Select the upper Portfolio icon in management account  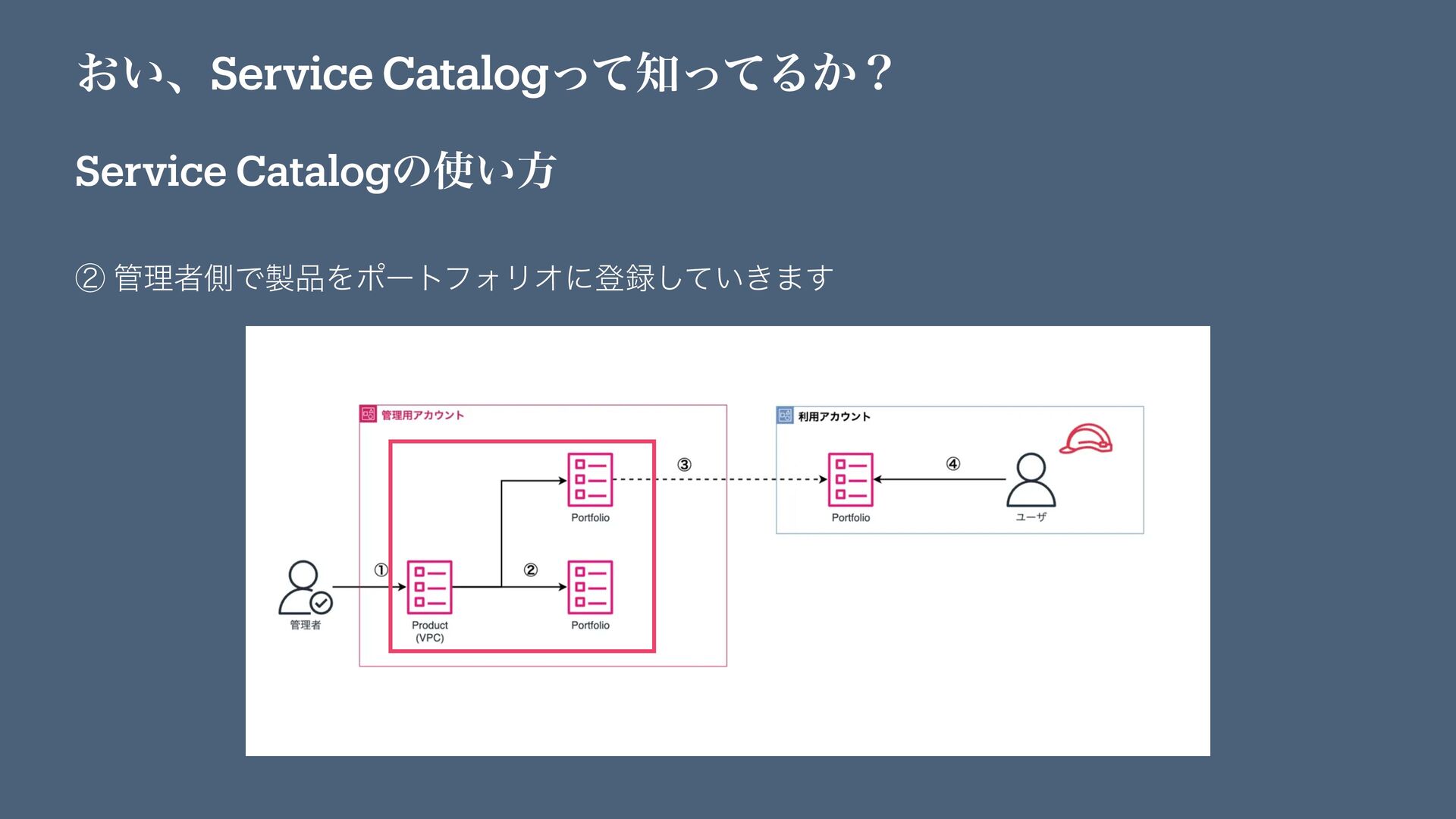[590, 479]
